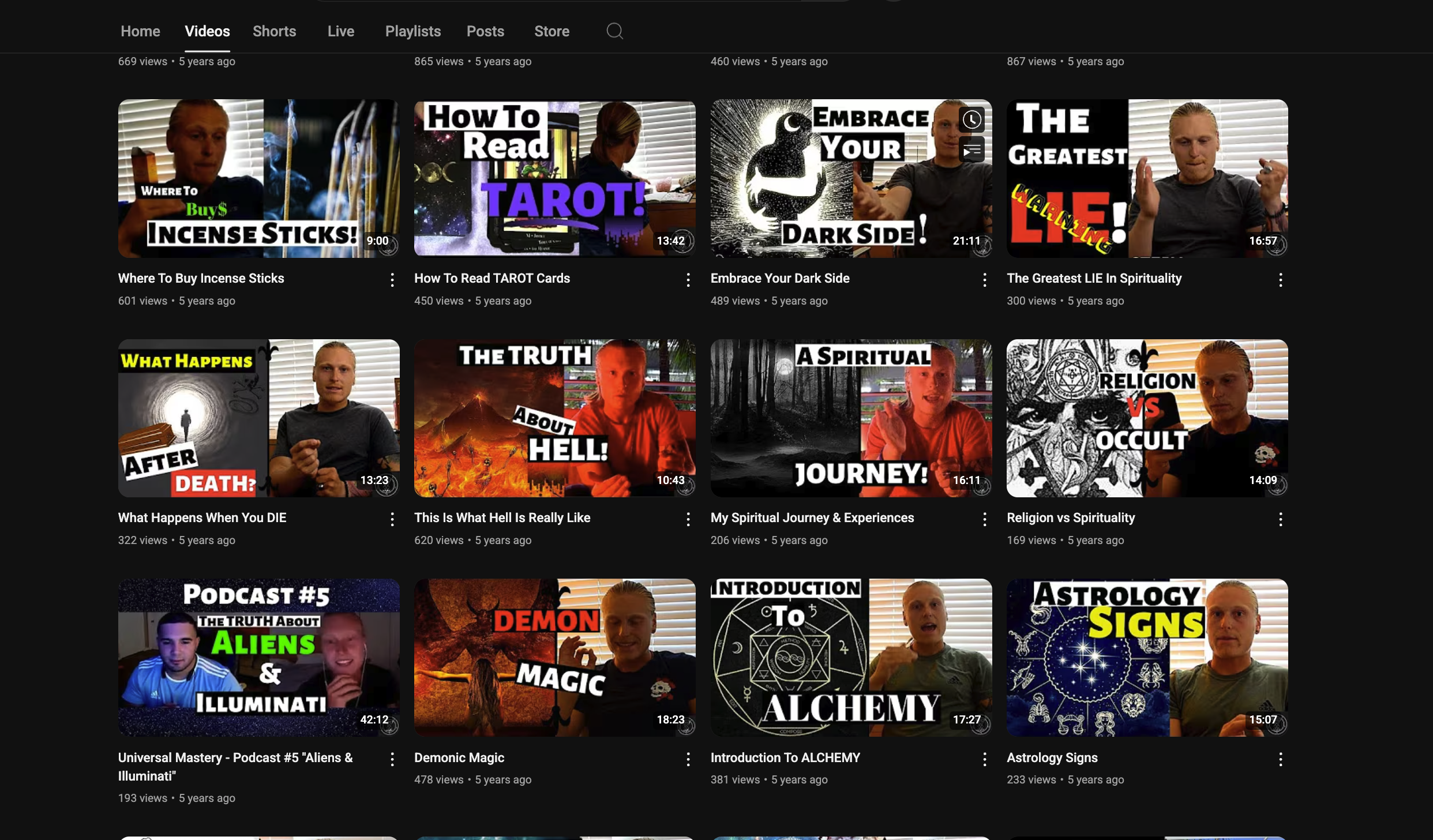This screenshot has height=840, width=1433.
Task: Open the Store tab
Action: pos(552,31)
